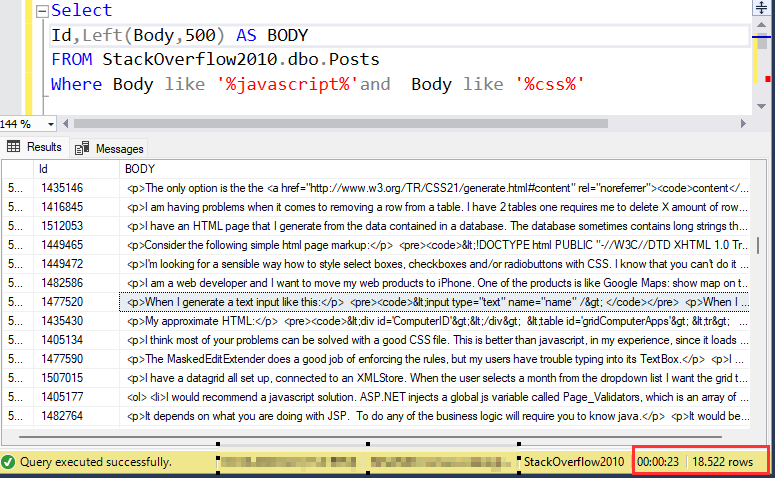Click the BODY column header
Viewport: 775px width, 478px height.
(434, 169)
